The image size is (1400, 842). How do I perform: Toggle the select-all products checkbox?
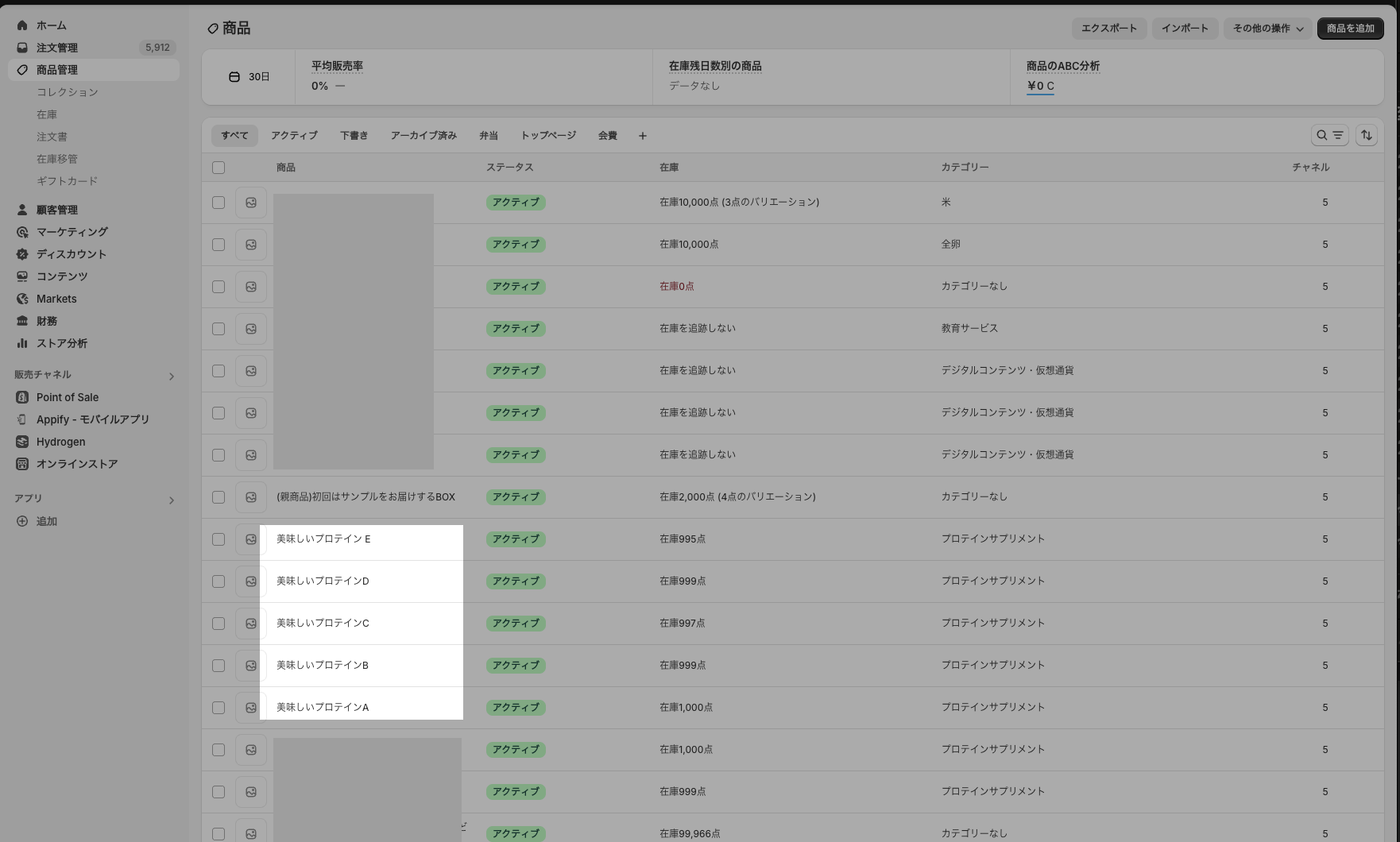(219, 168)
